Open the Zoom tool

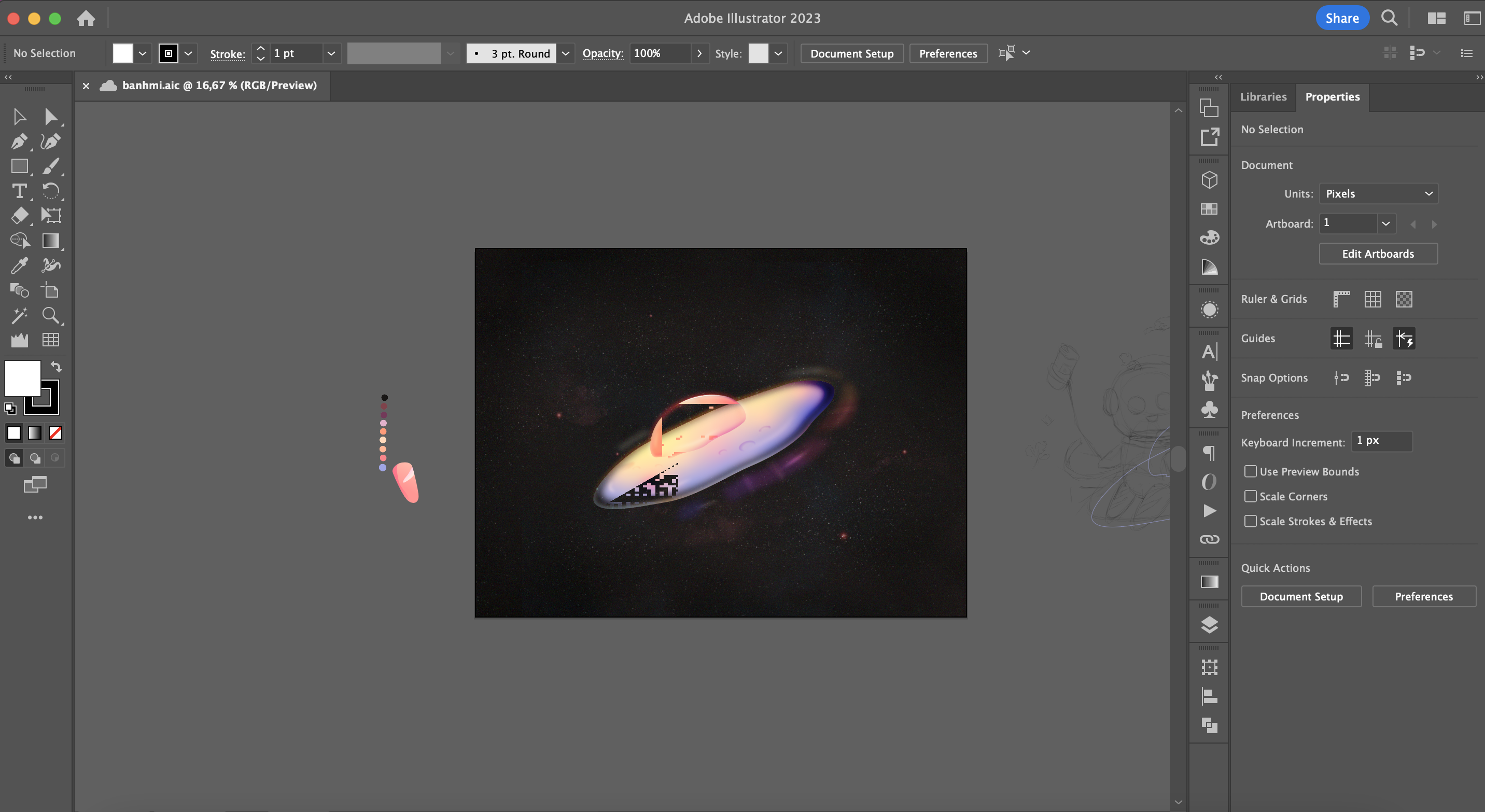coord(51,315)
